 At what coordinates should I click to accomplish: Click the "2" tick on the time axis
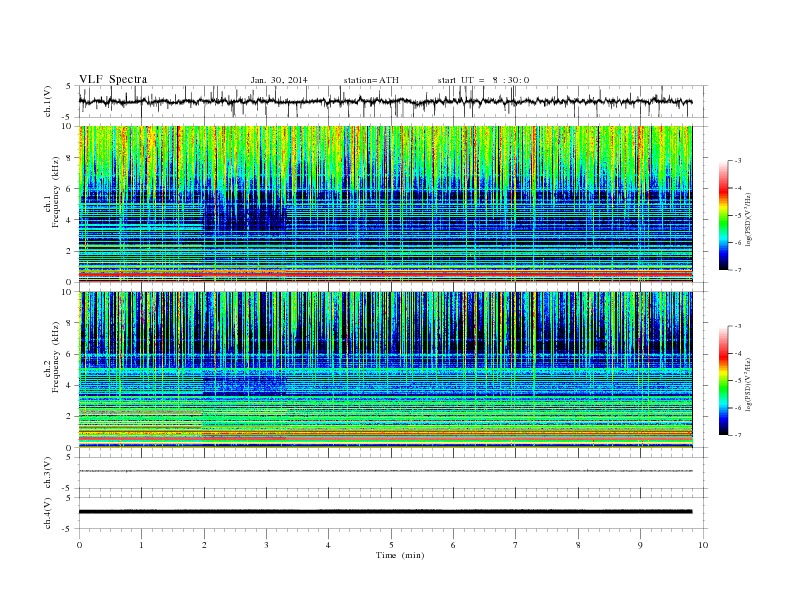[x=204, y=545]
